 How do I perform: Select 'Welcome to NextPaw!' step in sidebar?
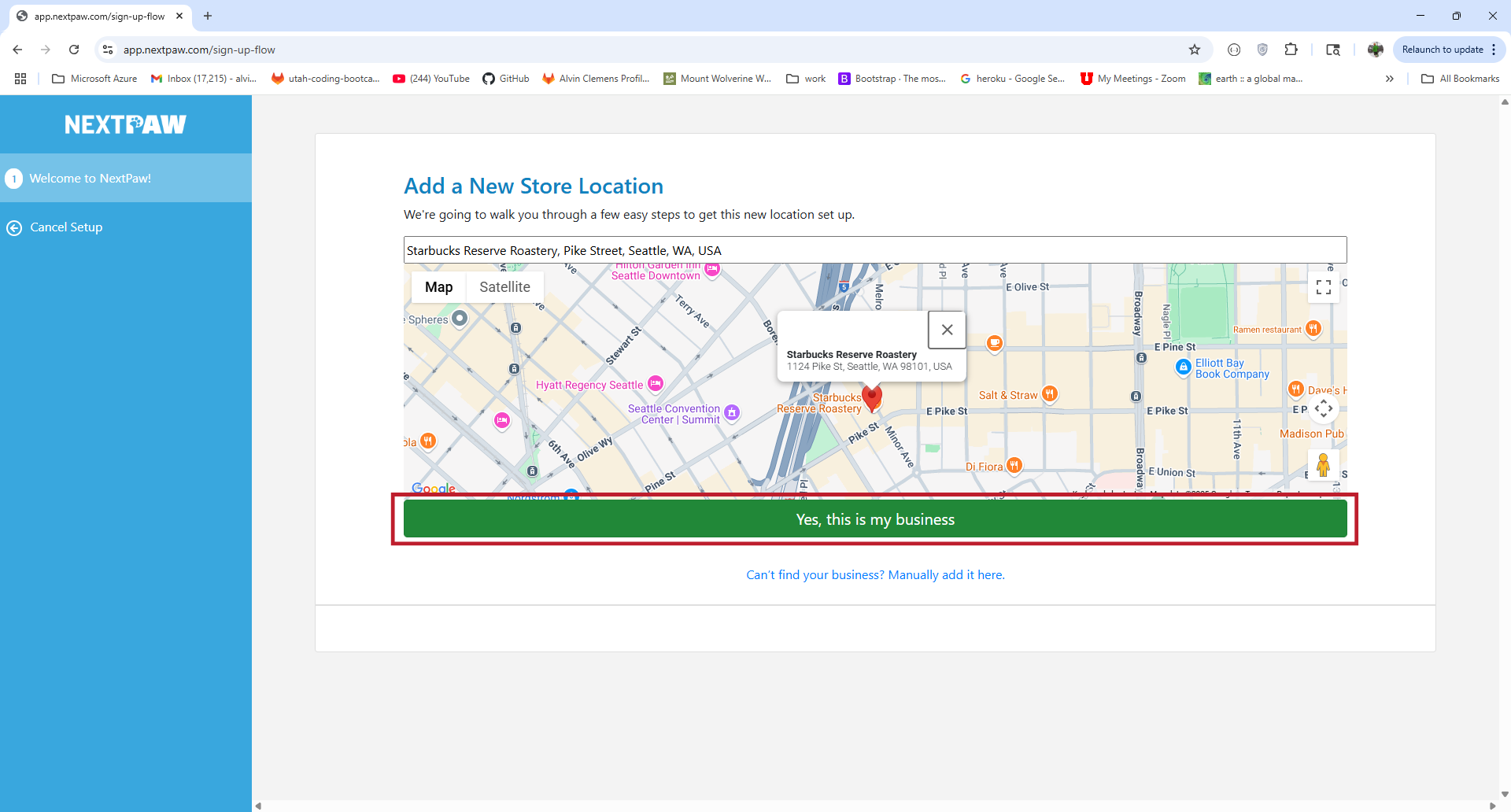tap(126, 178)
